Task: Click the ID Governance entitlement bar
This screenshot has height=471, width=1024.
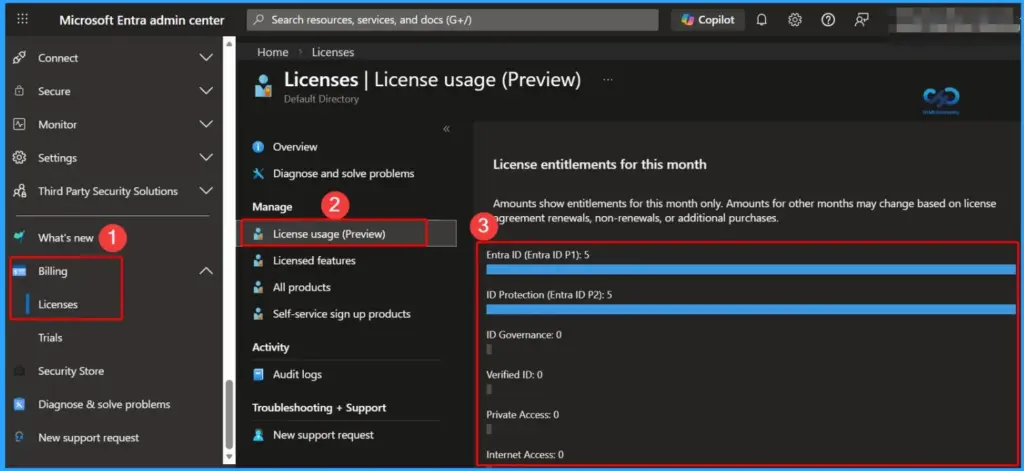Action: tap(489, 349)
